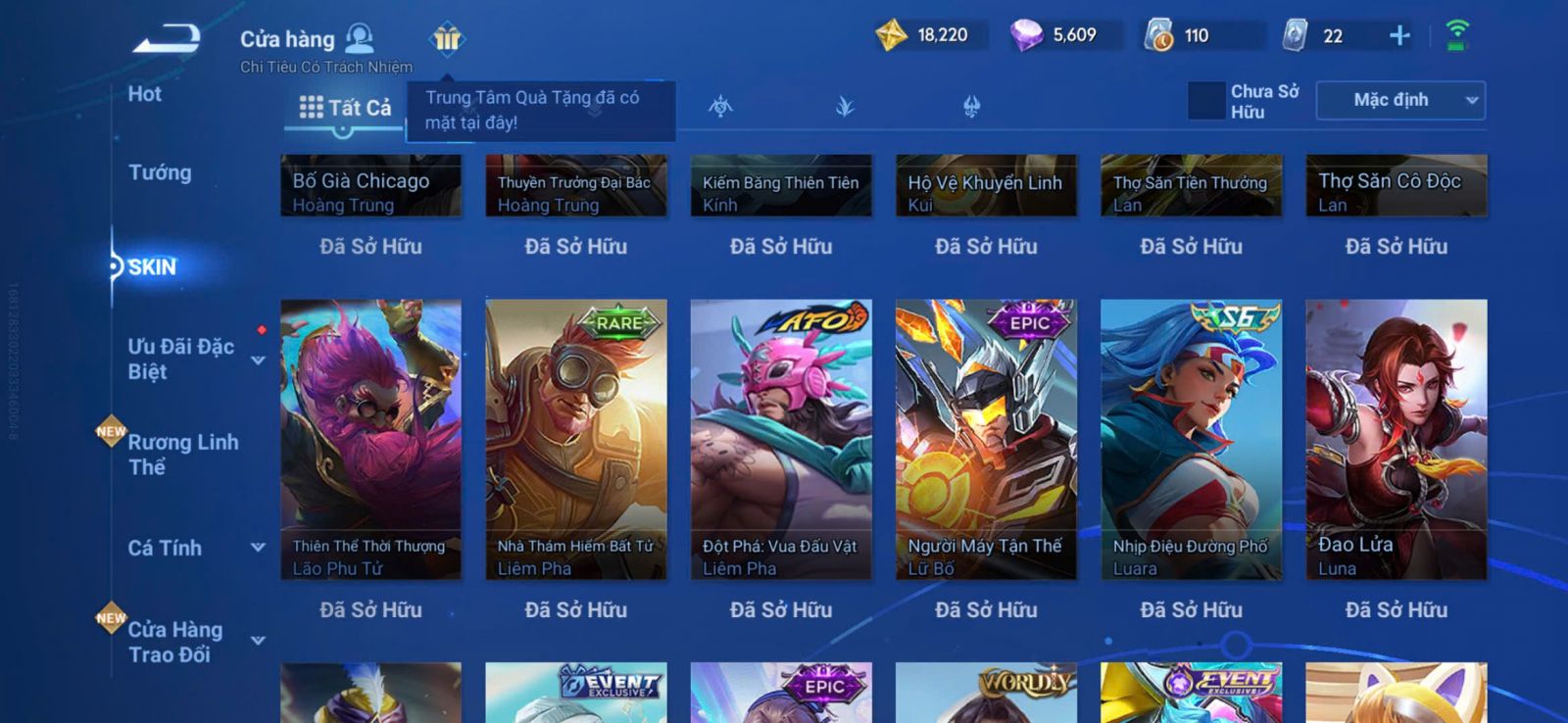Tap the back arrow icon

click(x=168, y=39)
